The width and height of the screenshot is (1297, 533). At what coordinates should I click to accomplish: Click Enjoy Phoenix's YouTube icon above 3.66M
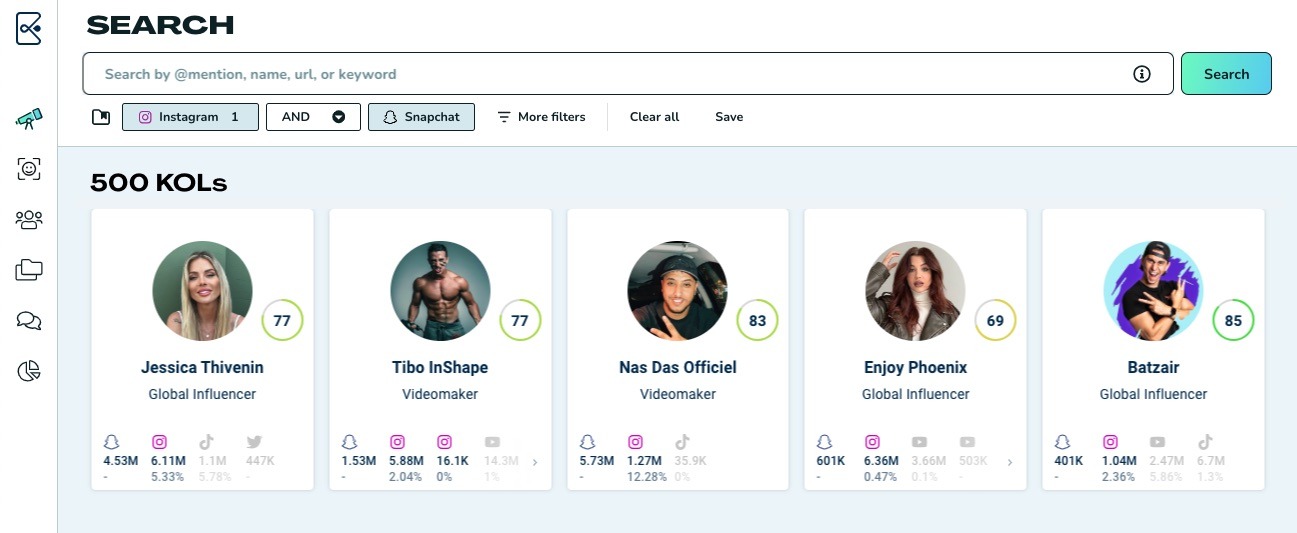[920, 441]
